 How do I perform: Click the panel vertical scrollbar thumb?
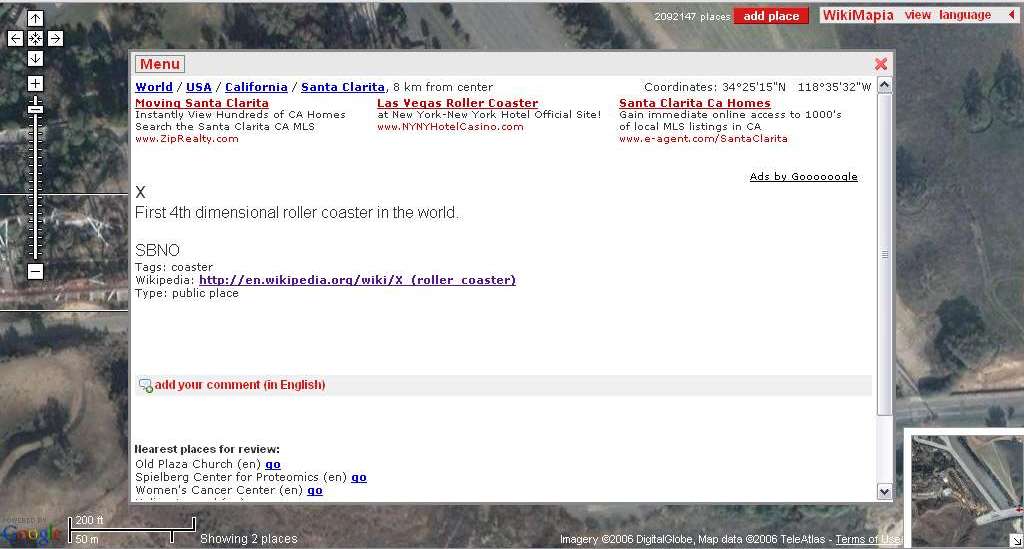pyautogui.click(x=885, y=255)
